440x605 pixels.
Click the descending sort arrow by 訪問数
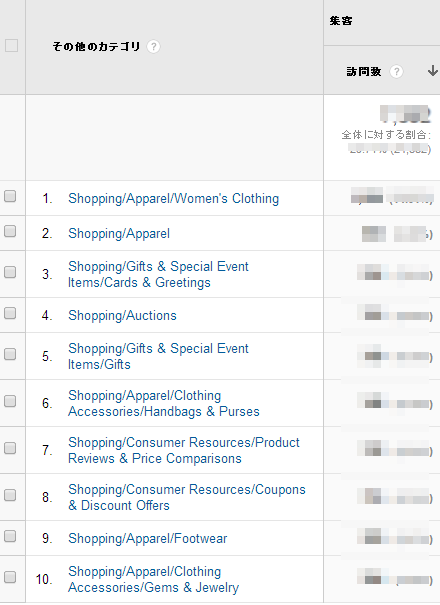click(x=433, y=71)
